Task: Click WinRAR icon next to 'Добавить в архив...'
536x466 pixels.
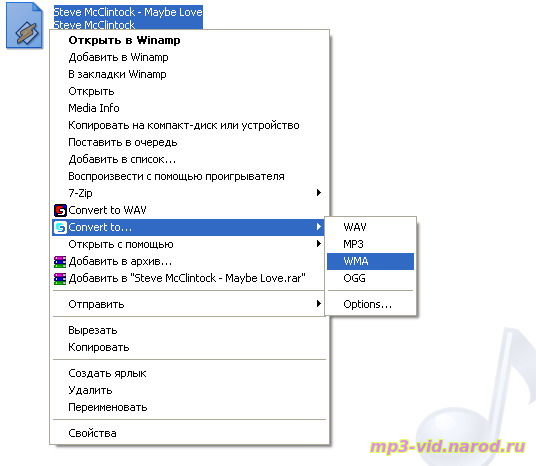Action: [x=60, y=262]
